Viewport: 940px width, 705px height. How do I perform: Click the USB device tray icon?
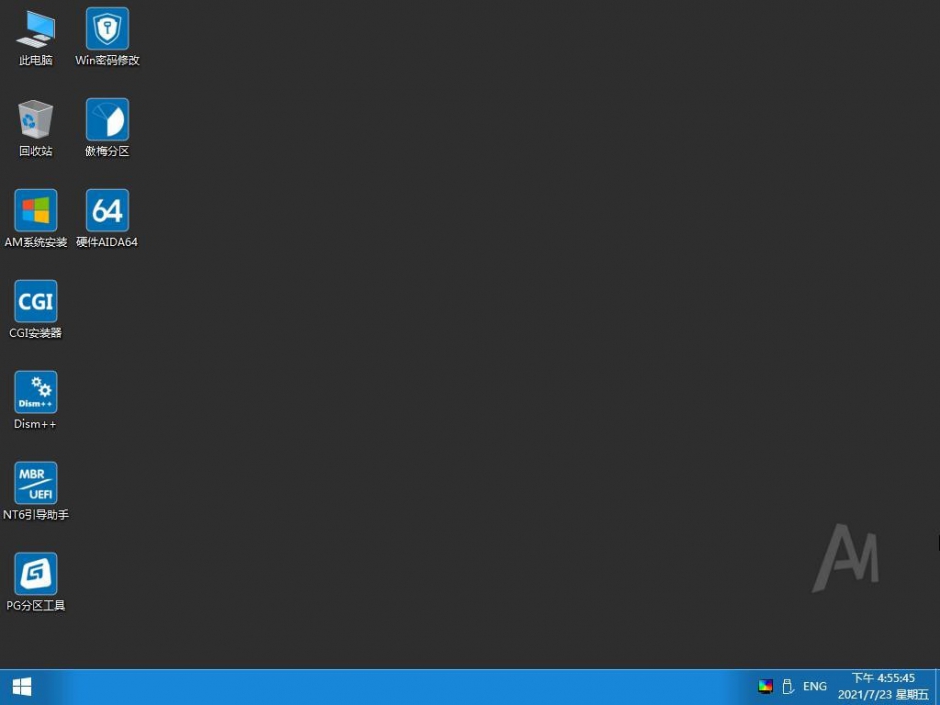click(x=788, y=686)
